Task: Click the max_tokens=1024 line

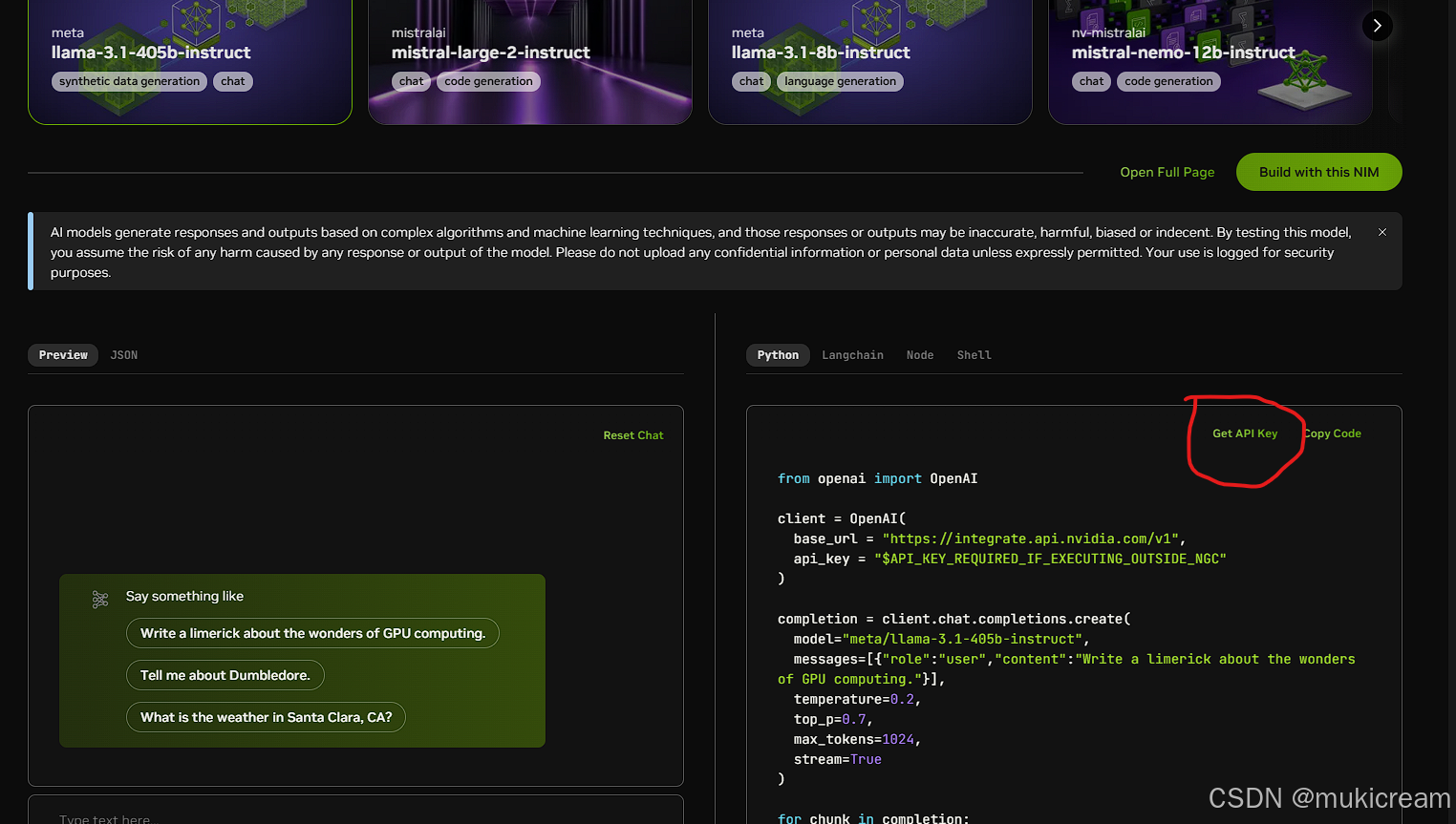Action: tap(857, 739)
